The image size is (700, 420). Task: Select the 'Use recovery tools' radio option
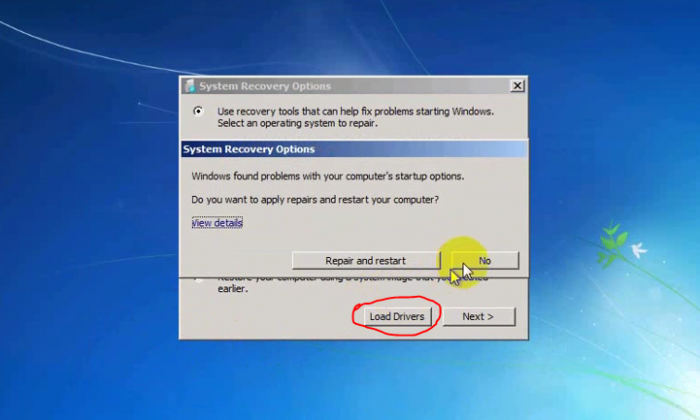coord(198,111)
